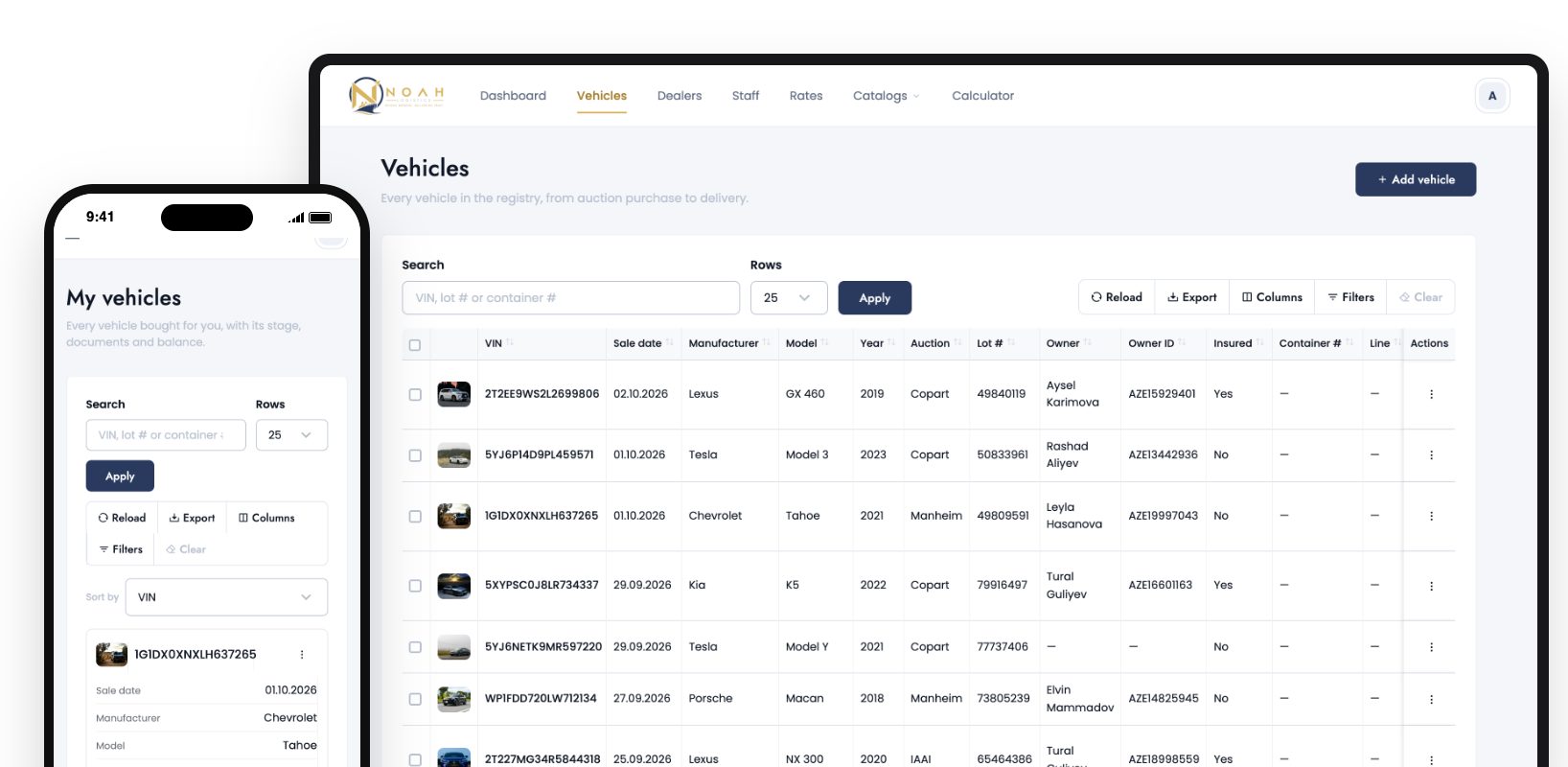Click the desktop Filters button
The height and width of the screenshot is (767, 1568).
1351,297
